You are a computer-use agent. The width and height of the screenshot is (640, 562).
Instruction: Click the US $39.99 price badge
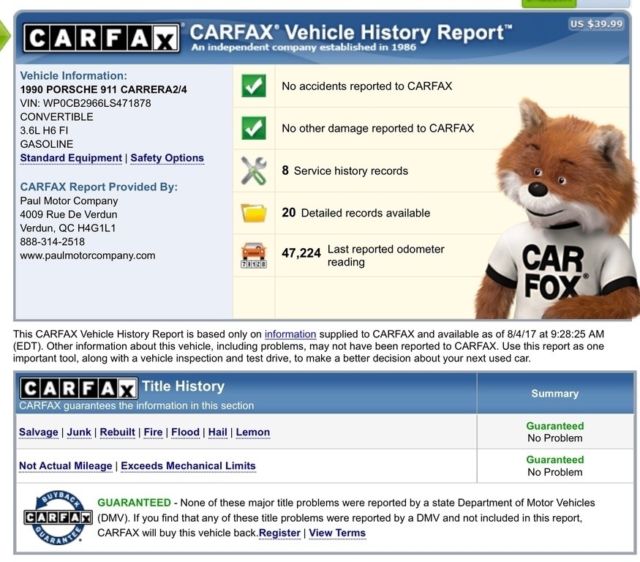coord(596,24)
